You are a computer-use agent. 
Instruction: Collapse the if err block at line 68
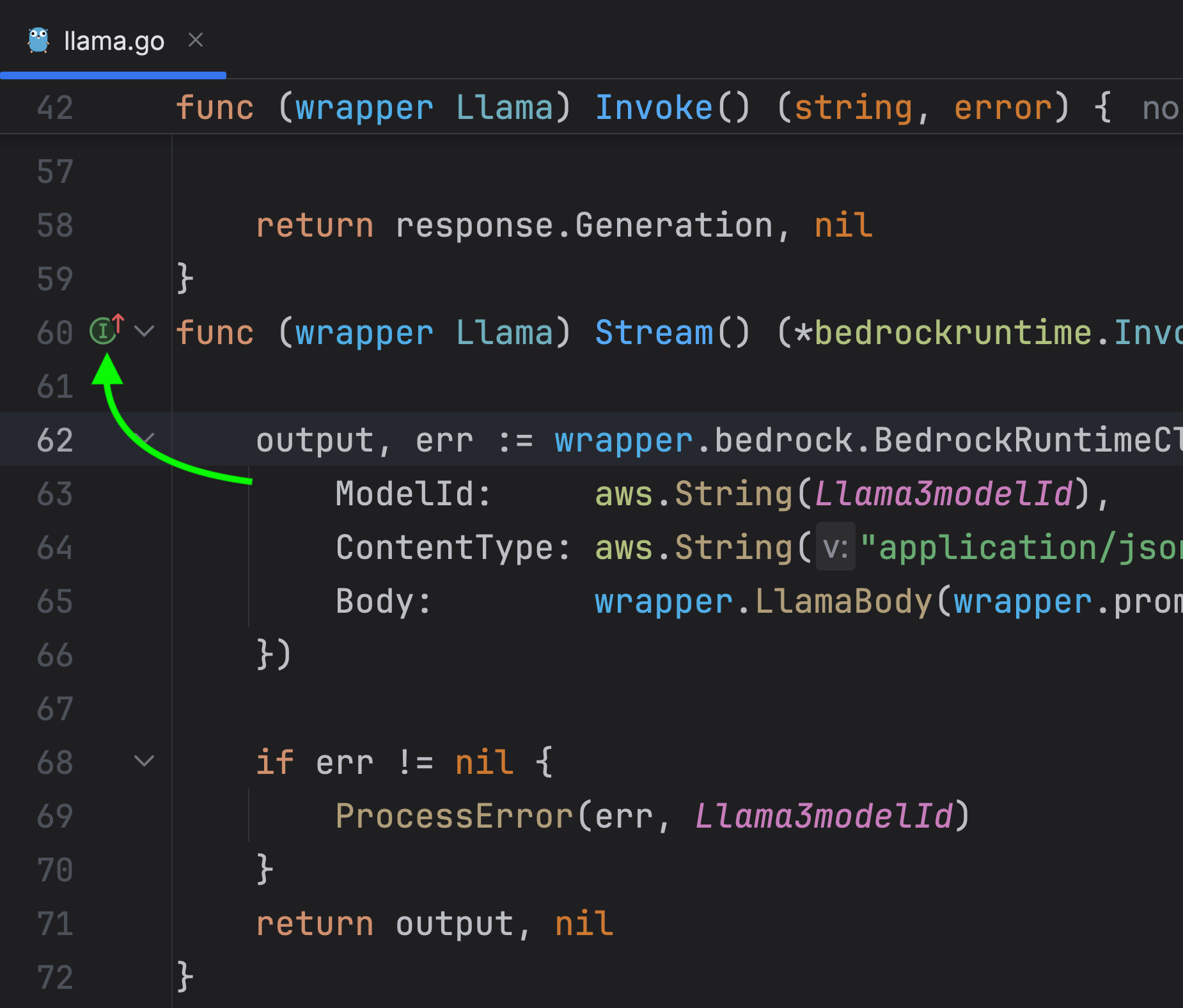coord(145,761)
